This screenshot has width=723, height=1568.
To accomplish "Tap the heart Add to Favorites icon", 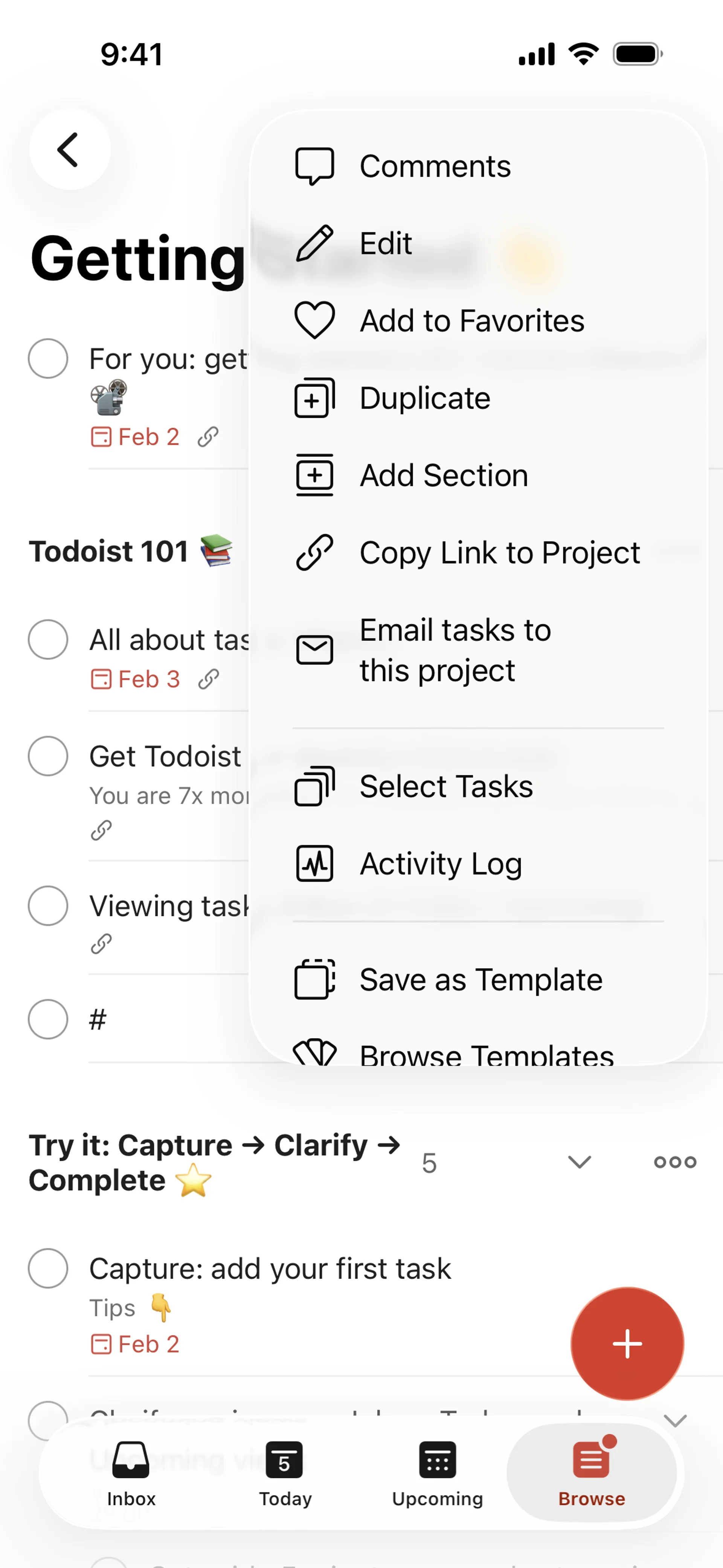I will coord(314,320).
